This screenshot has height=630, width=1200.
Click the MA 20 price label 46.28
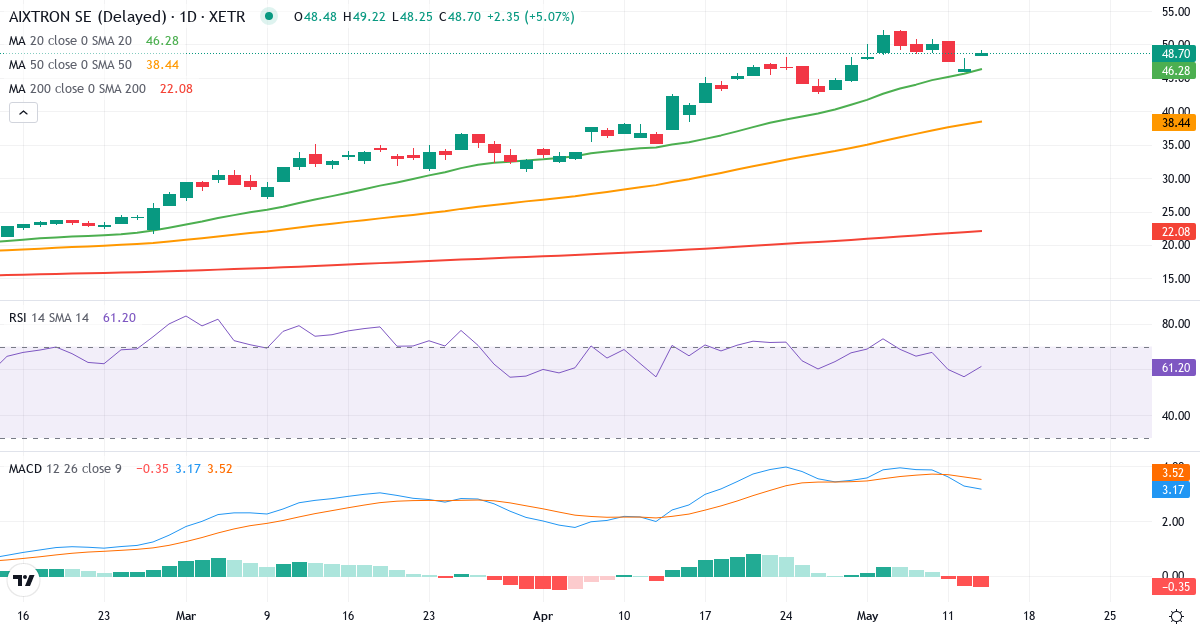[1175, 71]
